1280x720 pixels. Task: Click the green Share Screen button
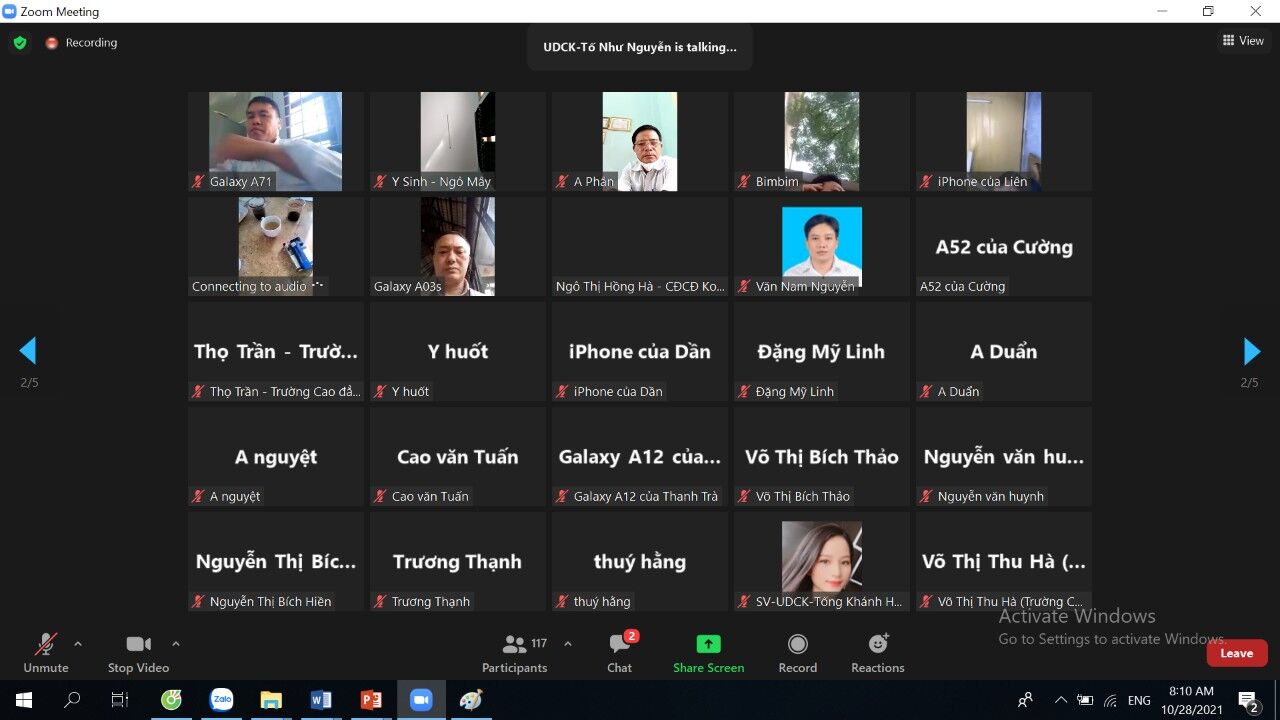[x=708, y=652]
